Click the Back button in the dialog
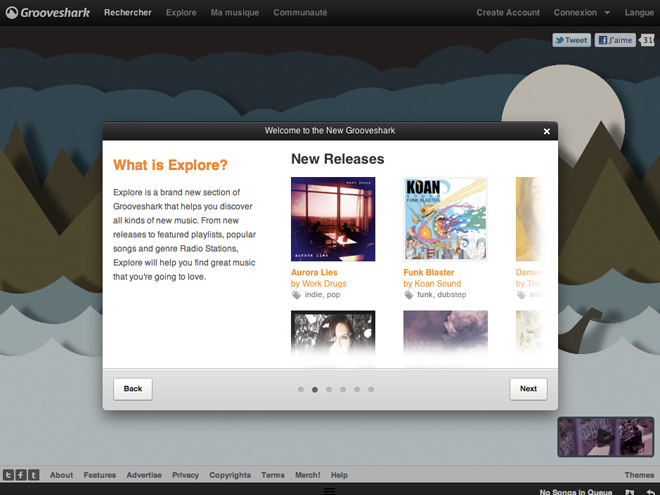The width and height of the screenshot is (660, 495). (133, 389)
